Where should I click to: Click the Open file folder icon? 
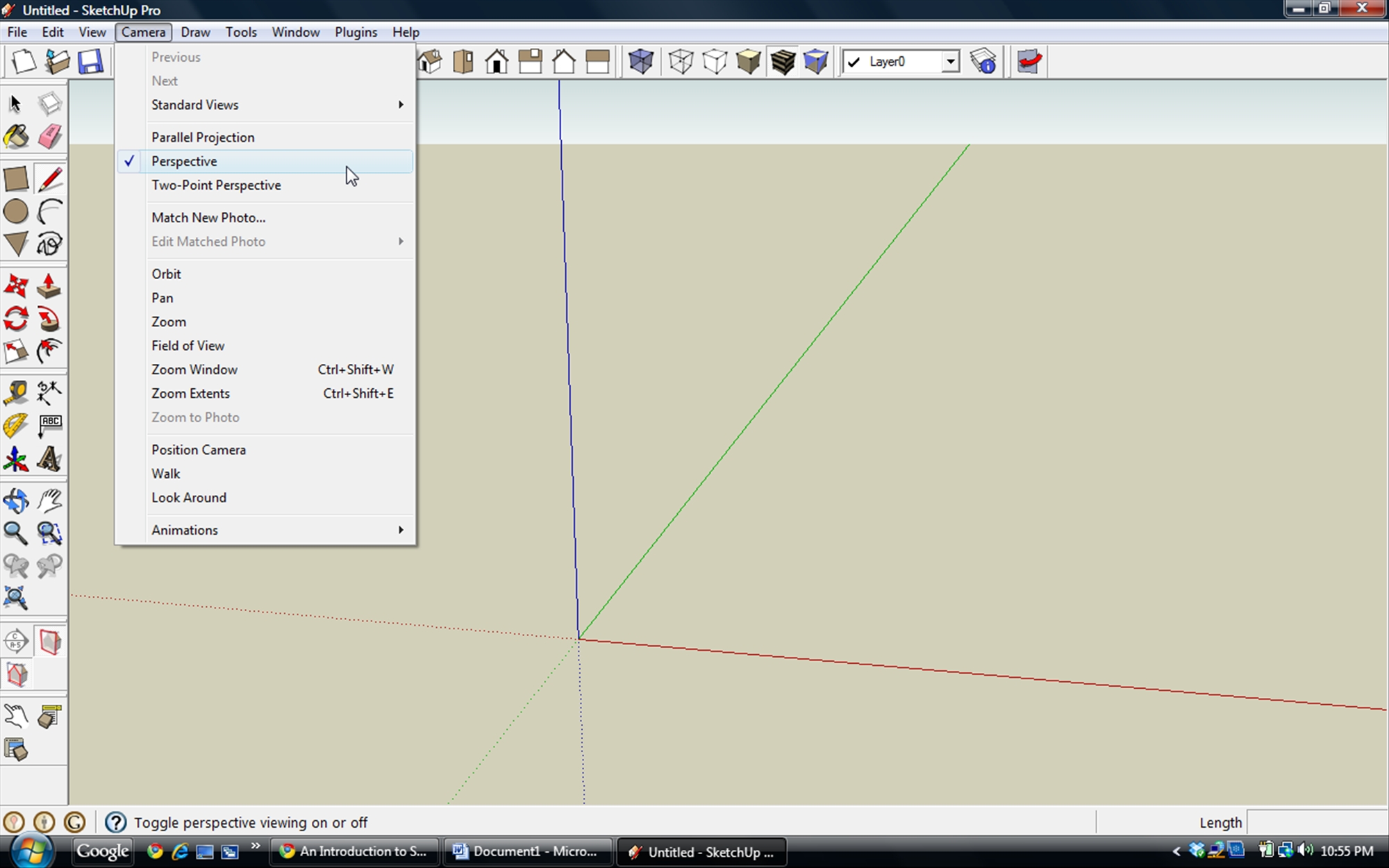click(57, 62)
